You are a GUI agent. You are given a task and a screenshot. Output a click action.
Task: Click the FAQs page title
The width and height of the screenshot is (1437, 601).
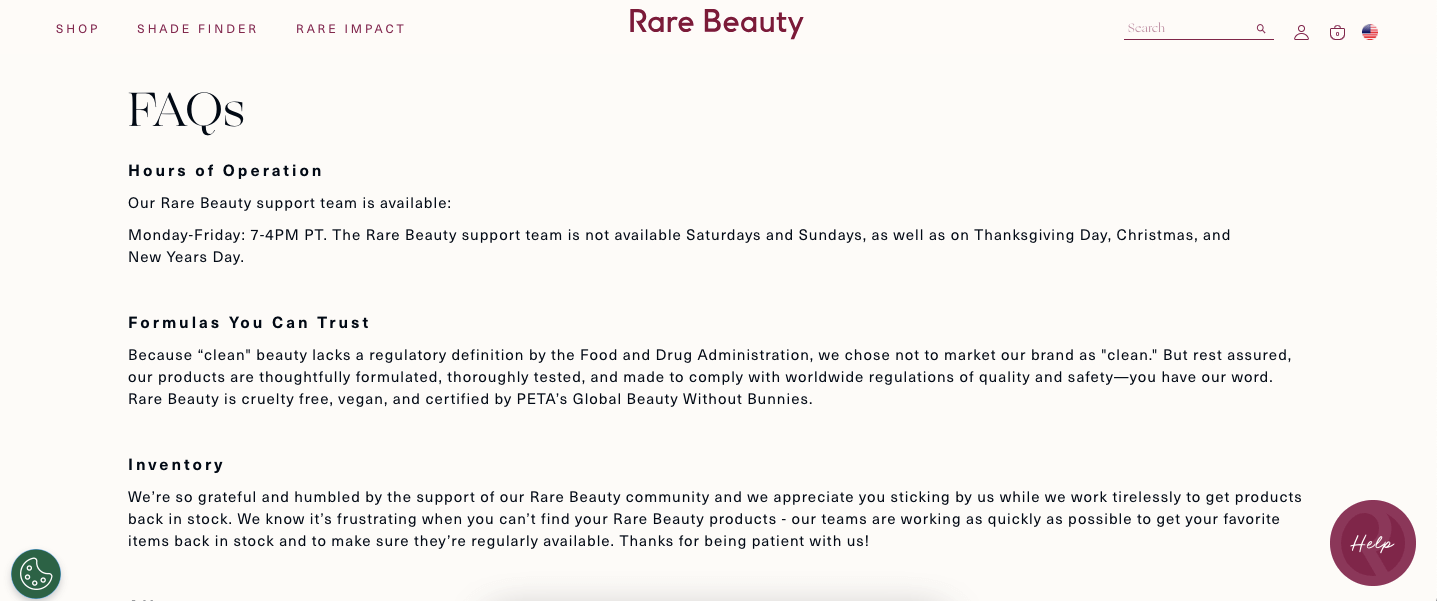click(187, 111)
